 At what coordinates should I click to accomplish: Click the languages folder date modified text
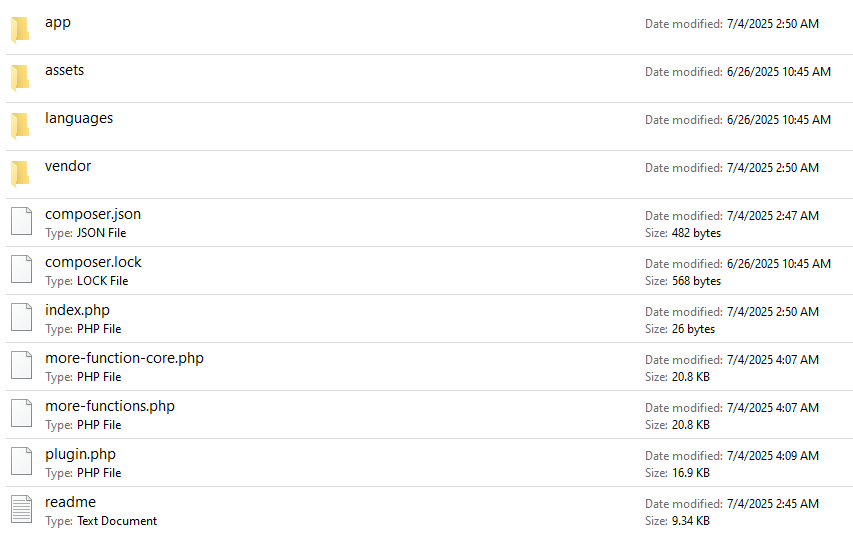pos(737,120)
